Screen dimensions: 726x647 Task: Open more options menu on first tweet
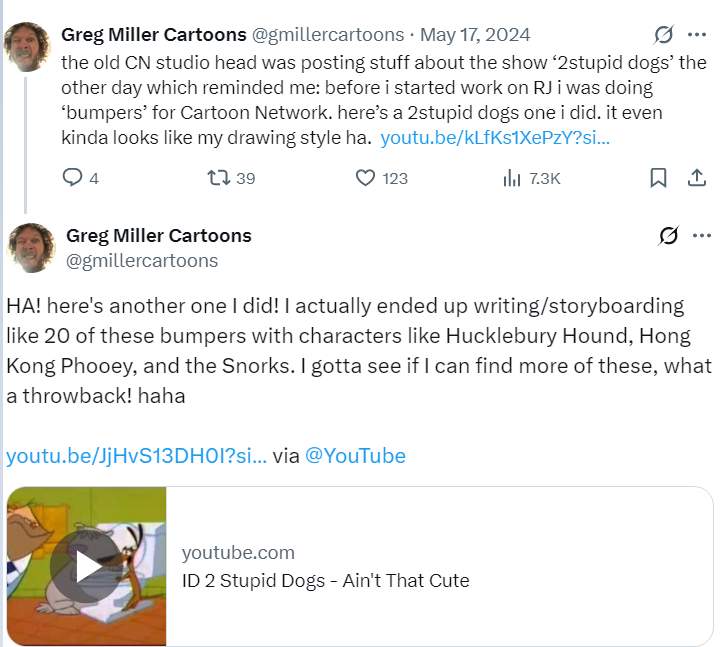coord(697,35)
